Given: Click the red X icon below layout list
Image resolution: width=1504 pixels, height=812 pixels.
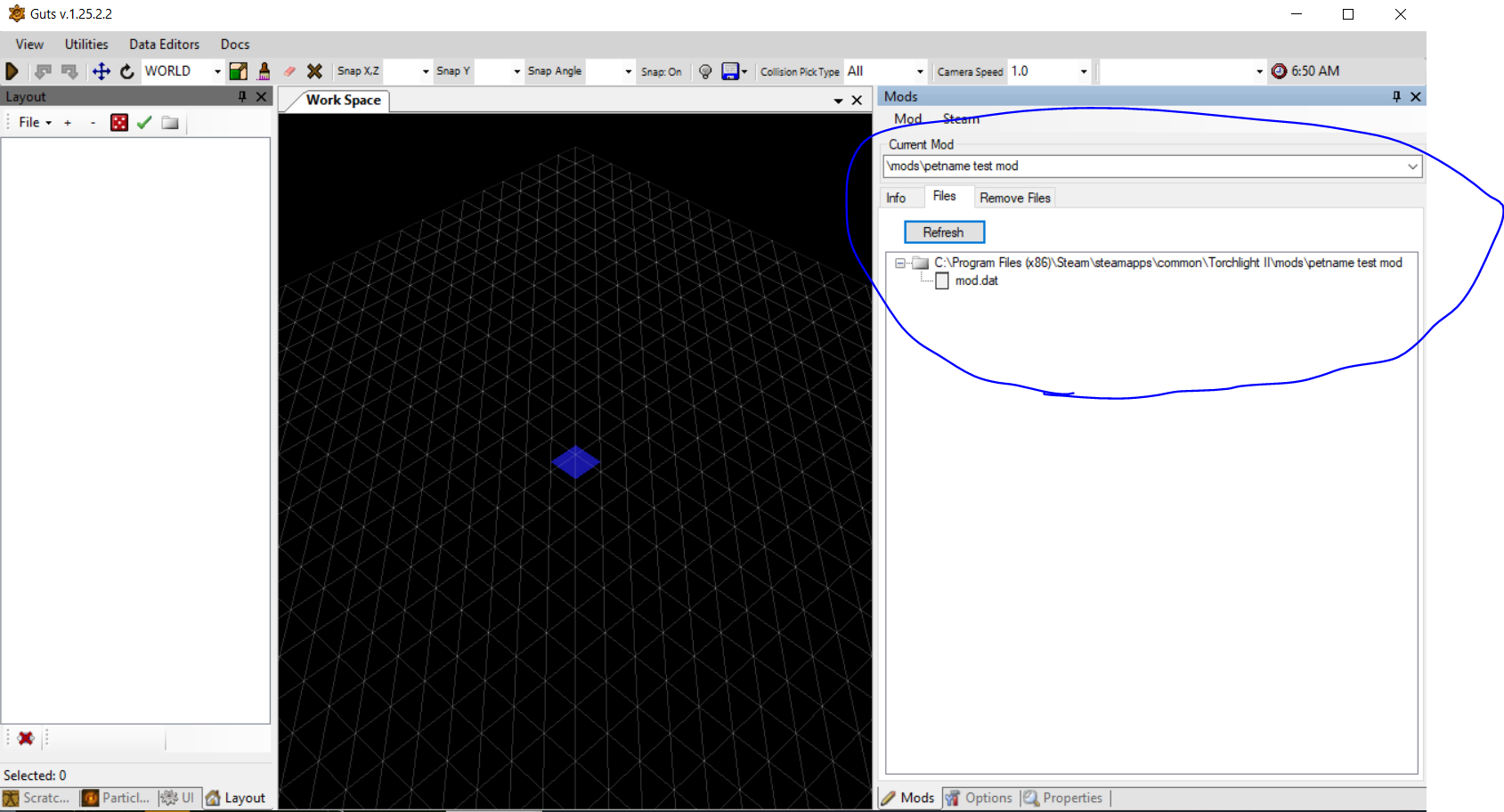Looking at the screenshot, I should click(x=26, y=738).
